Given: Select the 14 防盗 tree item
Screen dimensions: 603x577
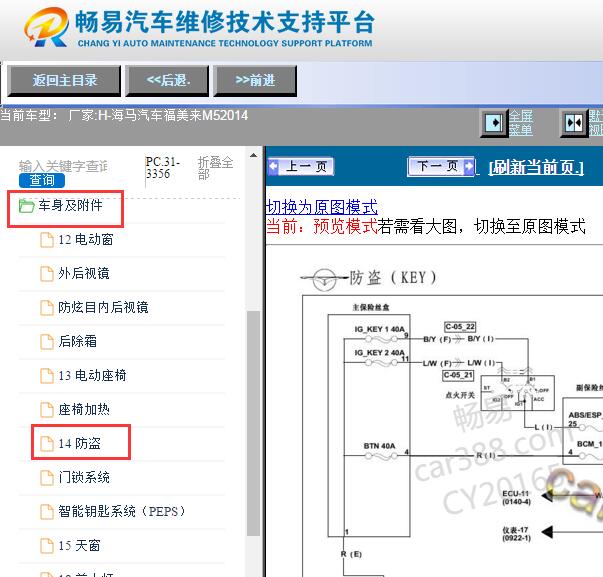Looking at the screenshot, I should coord(80,443).
